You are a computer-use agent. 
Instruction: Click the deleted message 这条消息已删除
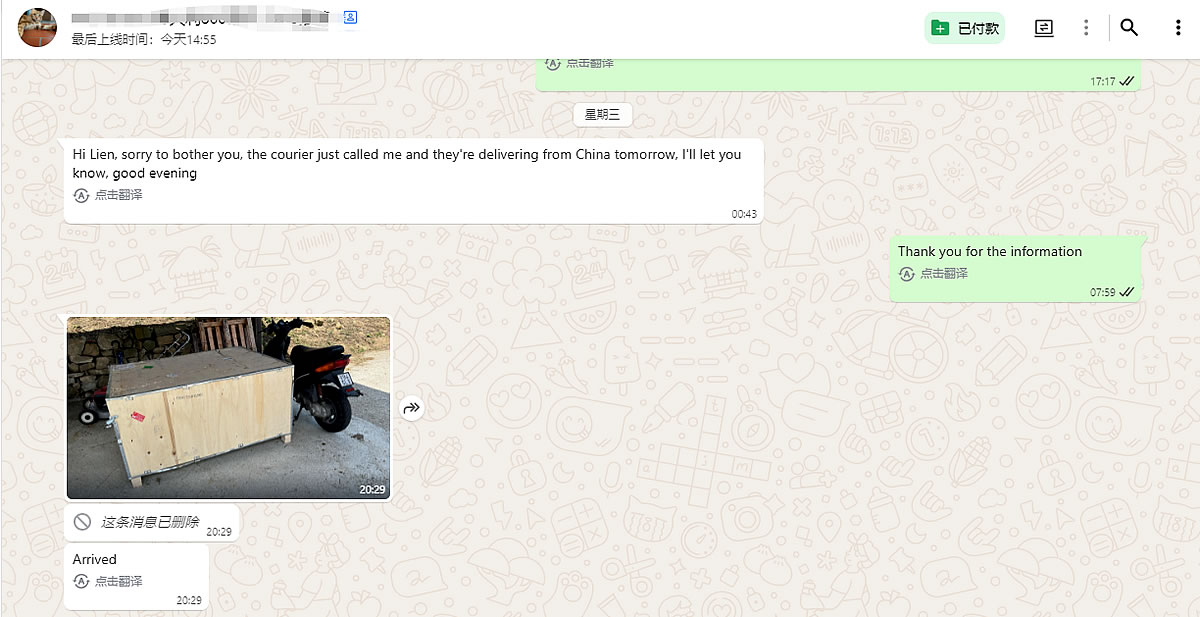point(150,522)
